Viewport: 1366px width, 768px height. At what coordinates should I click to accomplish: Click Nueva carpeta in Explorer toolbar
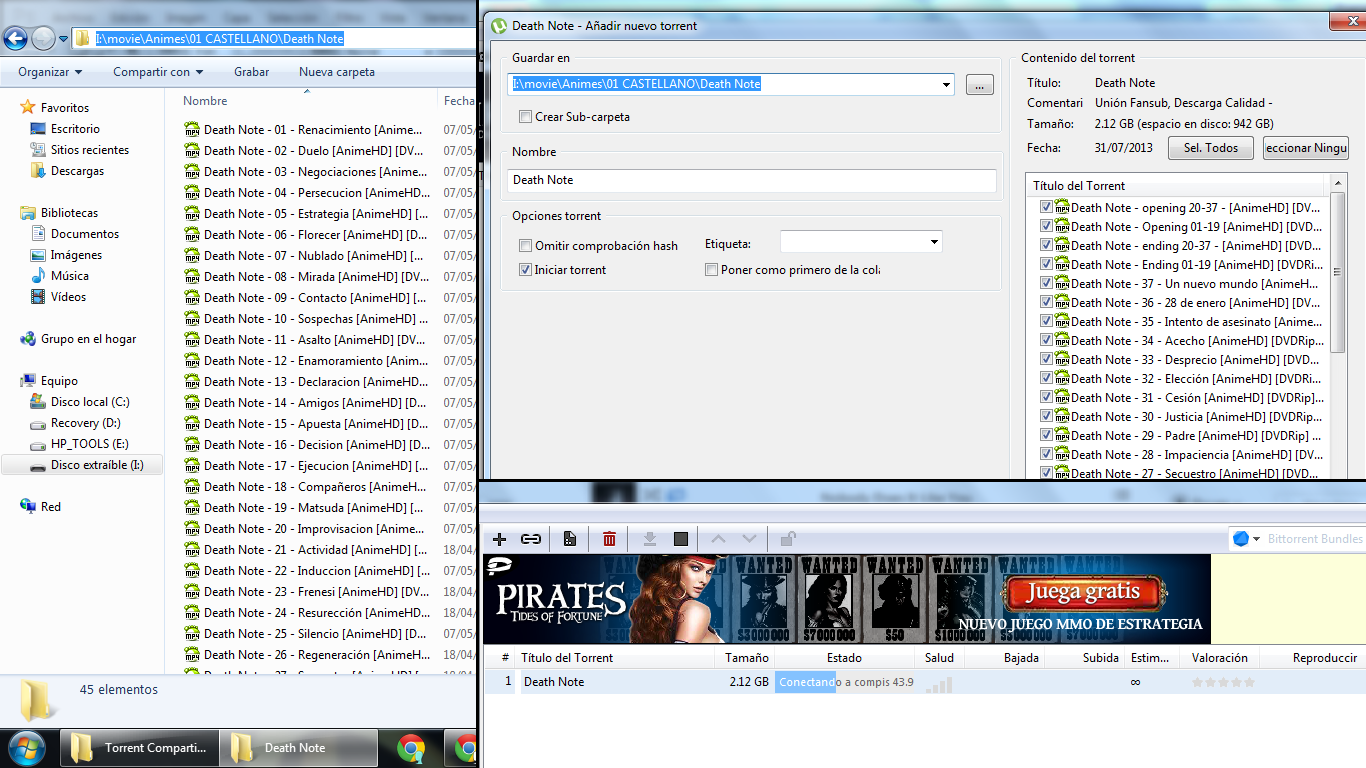(x=337, y=72)
